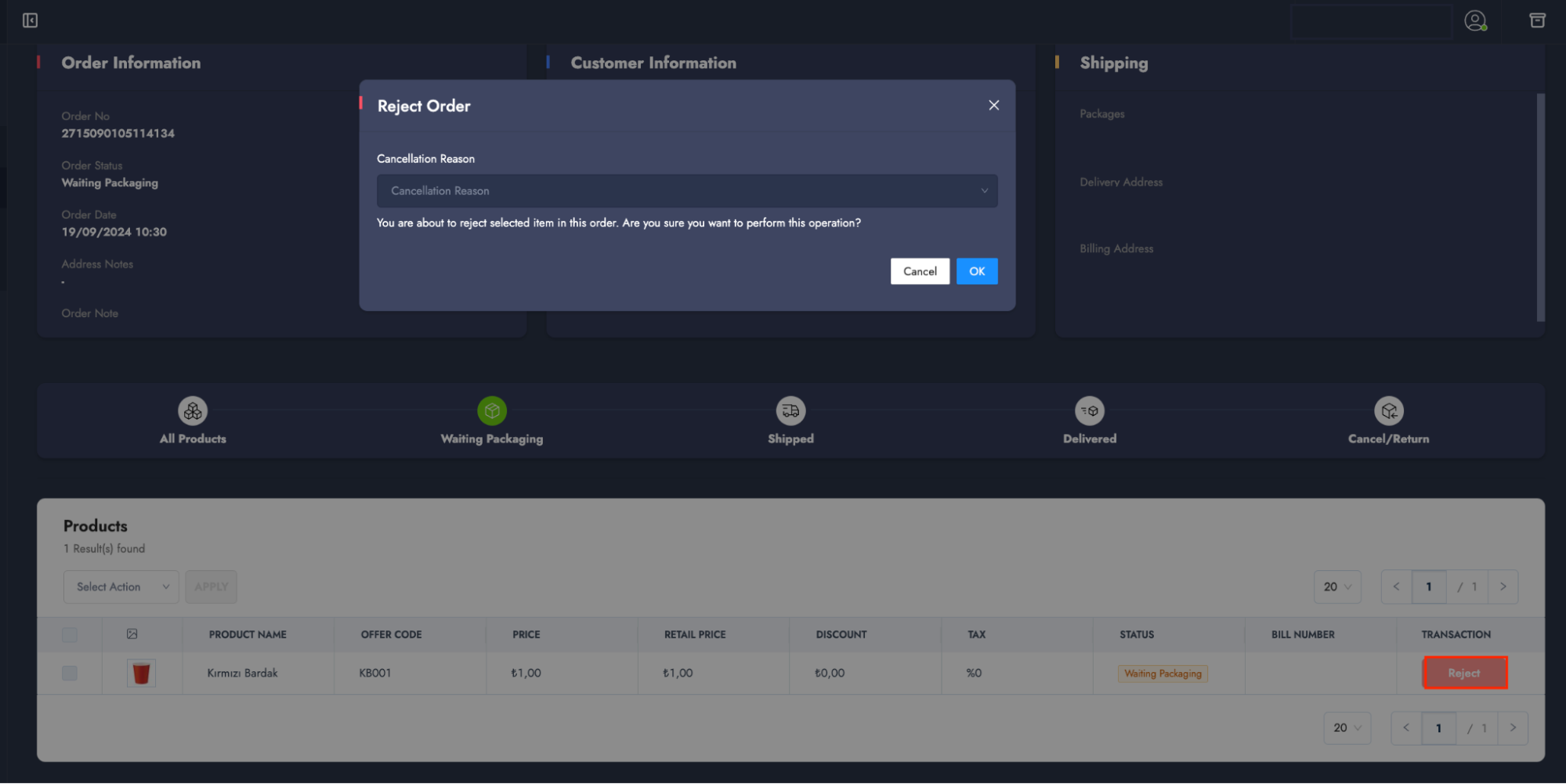Open the top page size dropdown
This screenshot has width=1566, height=784.
[x=1337, y=587]
